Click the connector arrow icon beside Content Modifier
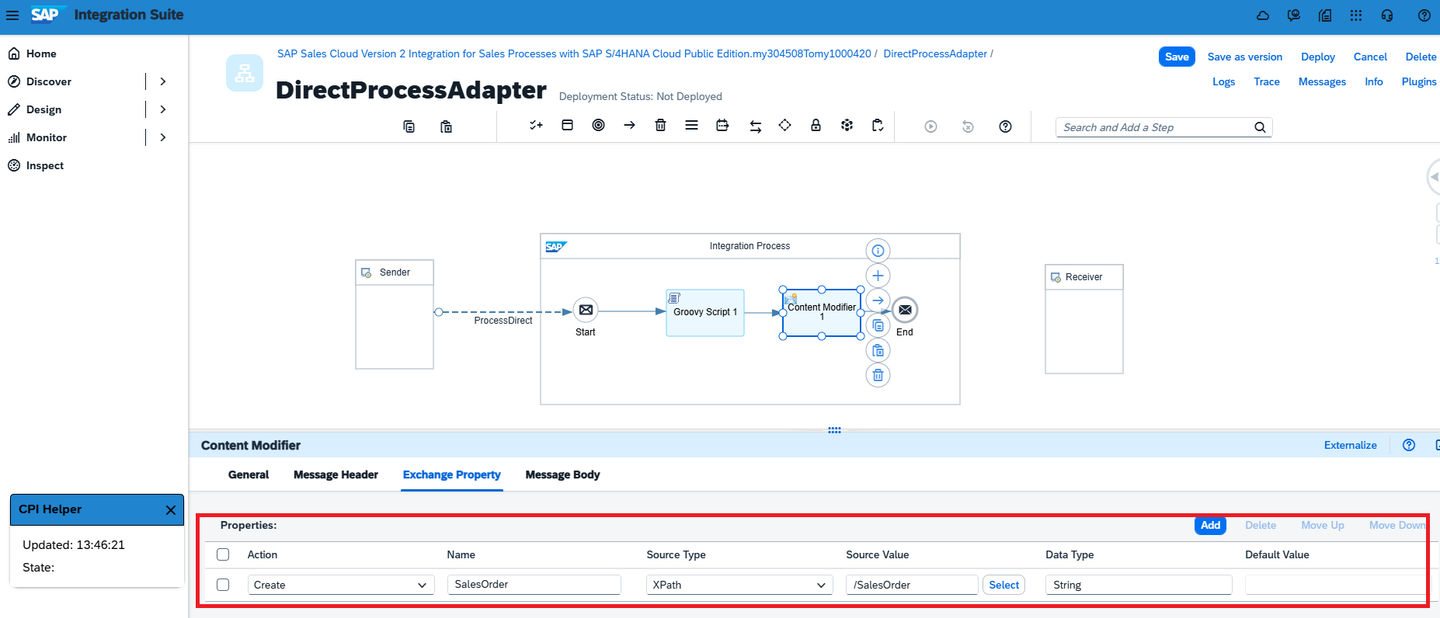Image resolution: width=1440 pixels, height=618 pixels. (x=878, y=300)
